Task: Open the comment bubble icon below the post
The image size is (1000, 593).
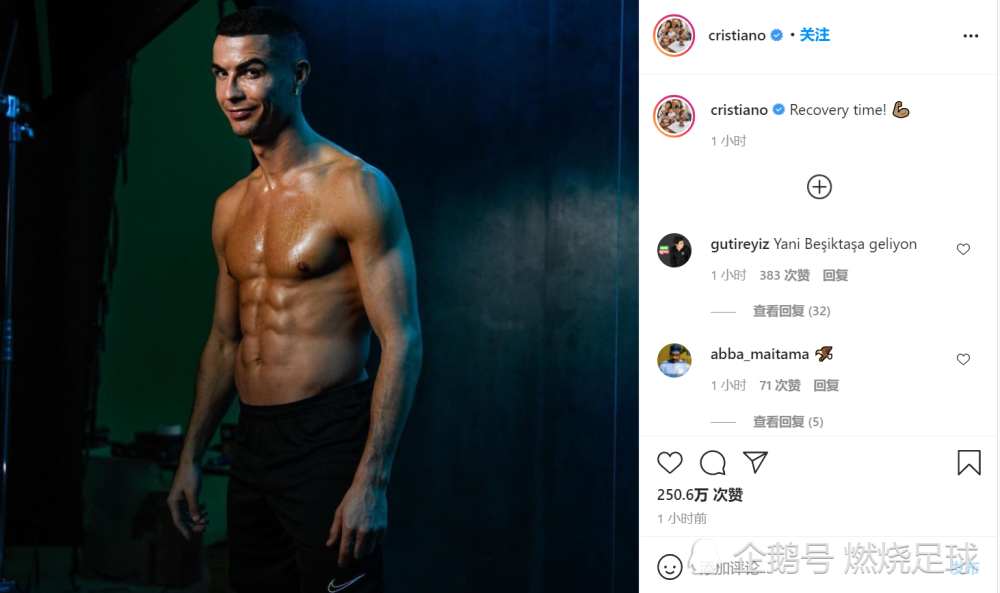Action: point(712,462)
